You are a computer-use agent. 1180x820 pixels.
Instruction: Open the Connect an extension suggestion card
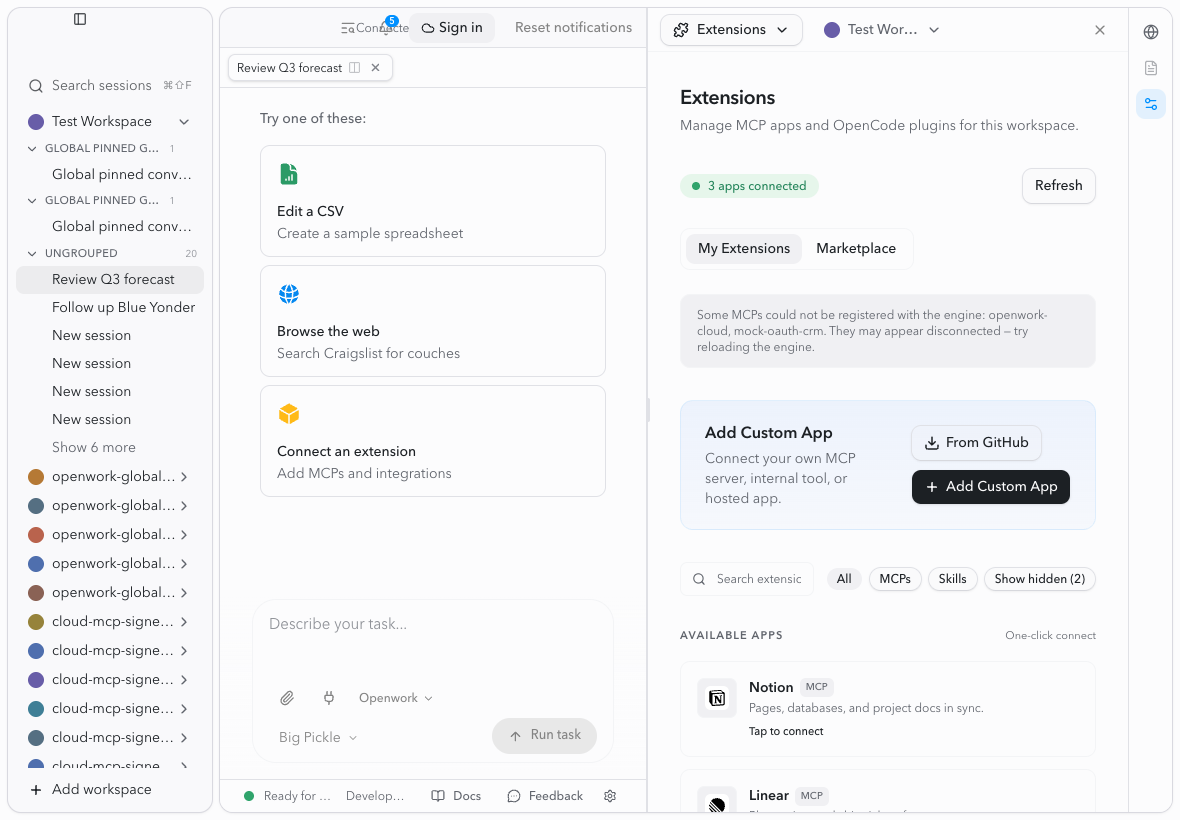tap(433, 442)
